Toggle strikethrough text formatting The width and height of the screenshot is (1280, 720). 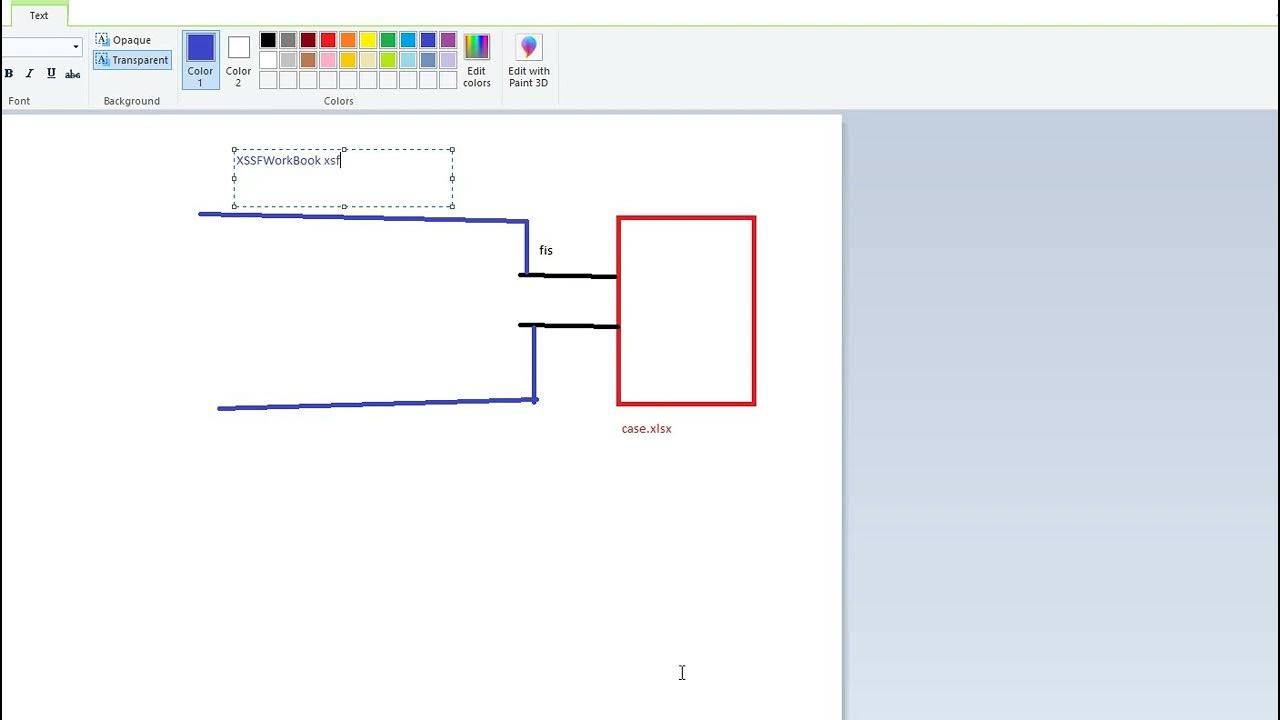[x=72, y=74]
